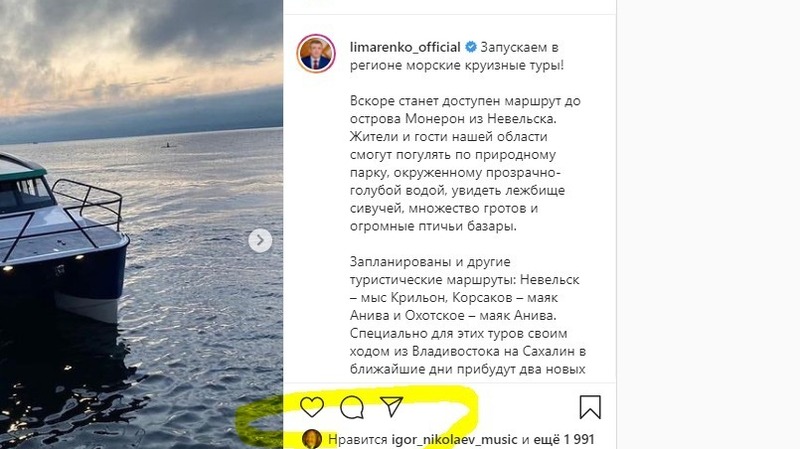Click the line mentioning Владивосток and Сахалин

(468, 351)
